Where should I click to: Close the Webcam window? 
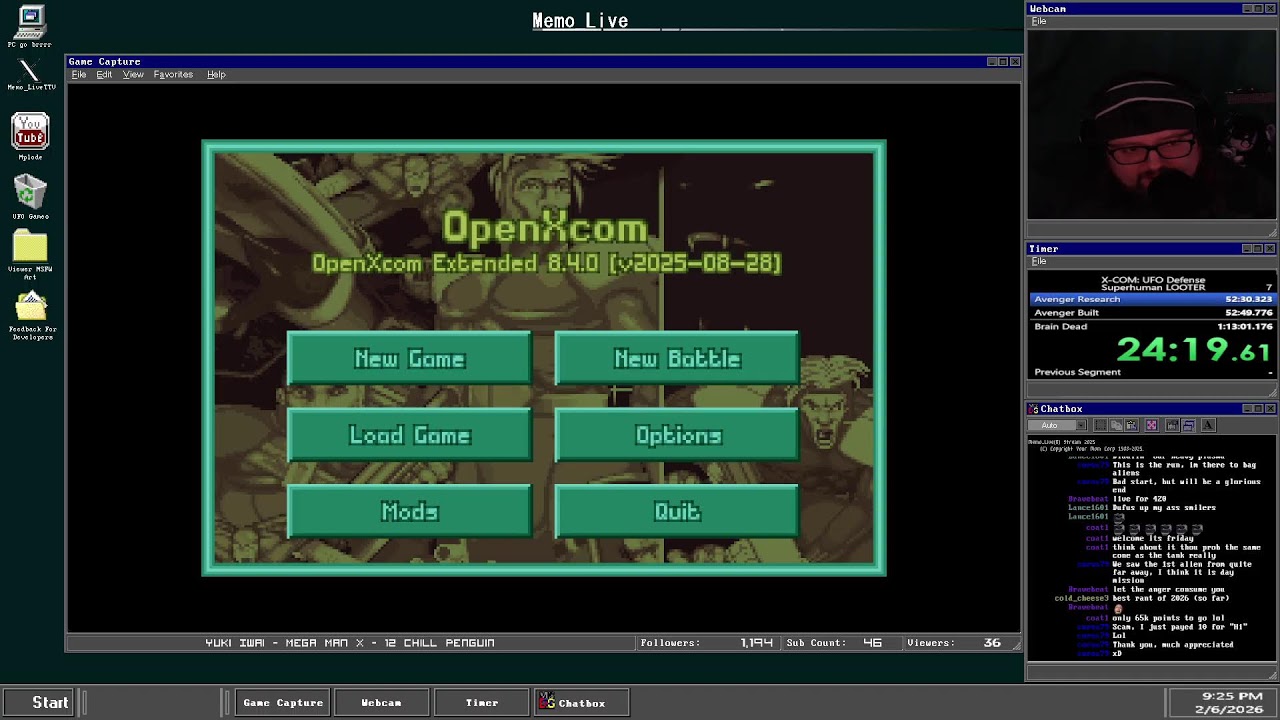click(1270, 9)
